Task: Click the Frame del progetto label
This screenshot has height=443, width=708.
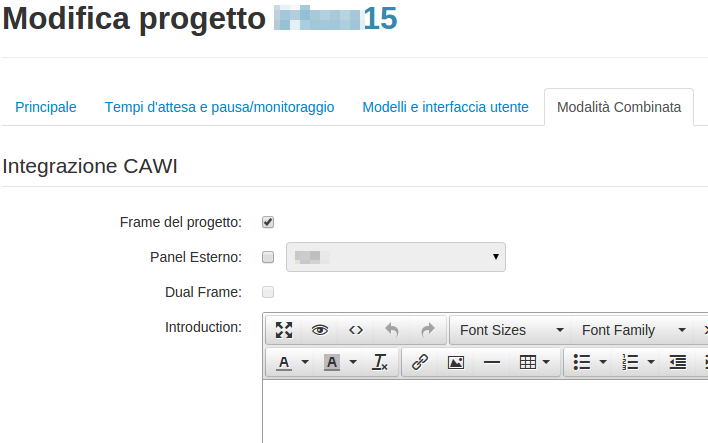Action: tap(181, 222)
